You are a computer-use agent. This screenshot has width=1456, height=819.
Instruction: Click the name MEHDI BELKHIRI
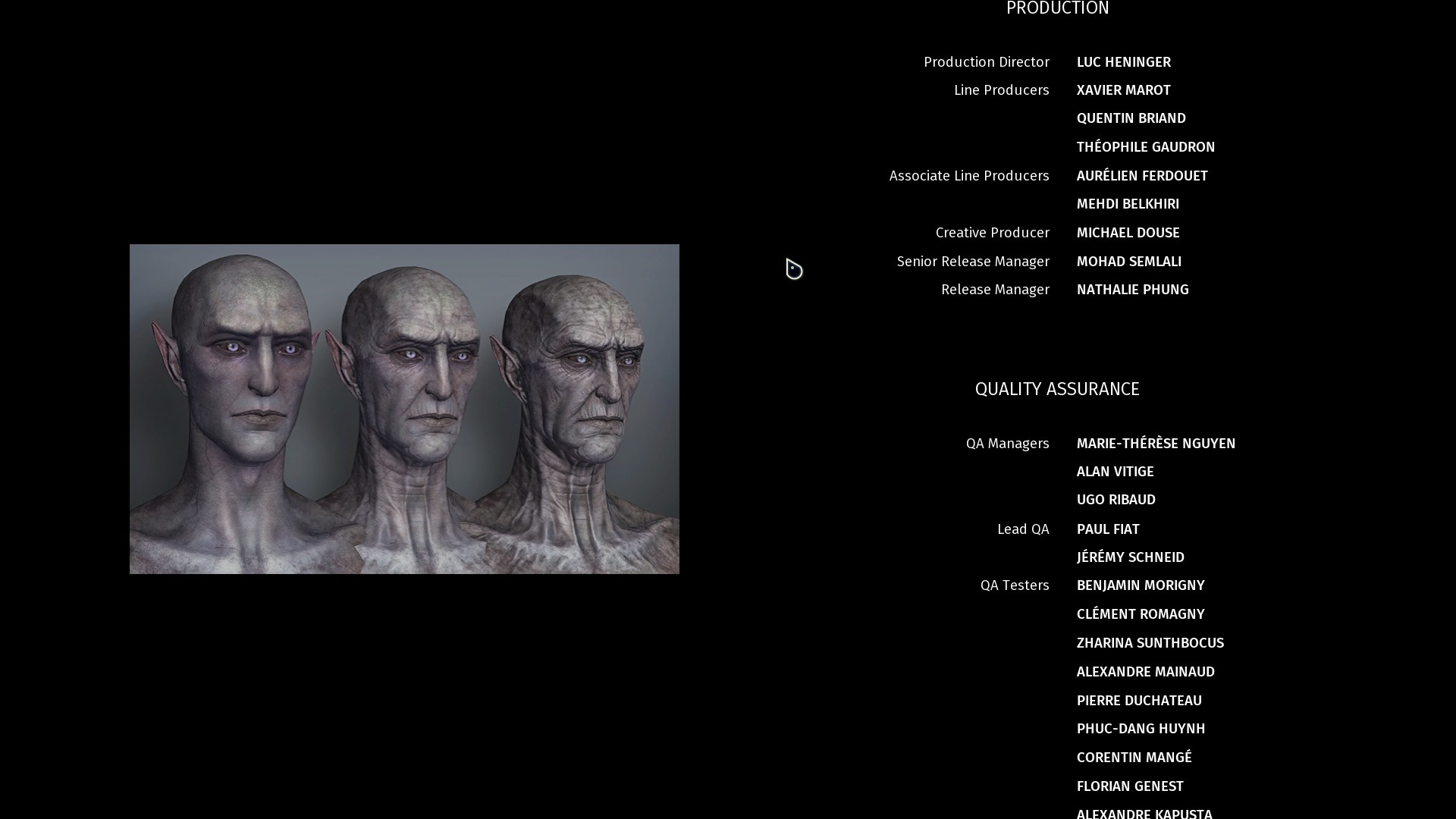pyautogui.click(x=1128, y=204)
